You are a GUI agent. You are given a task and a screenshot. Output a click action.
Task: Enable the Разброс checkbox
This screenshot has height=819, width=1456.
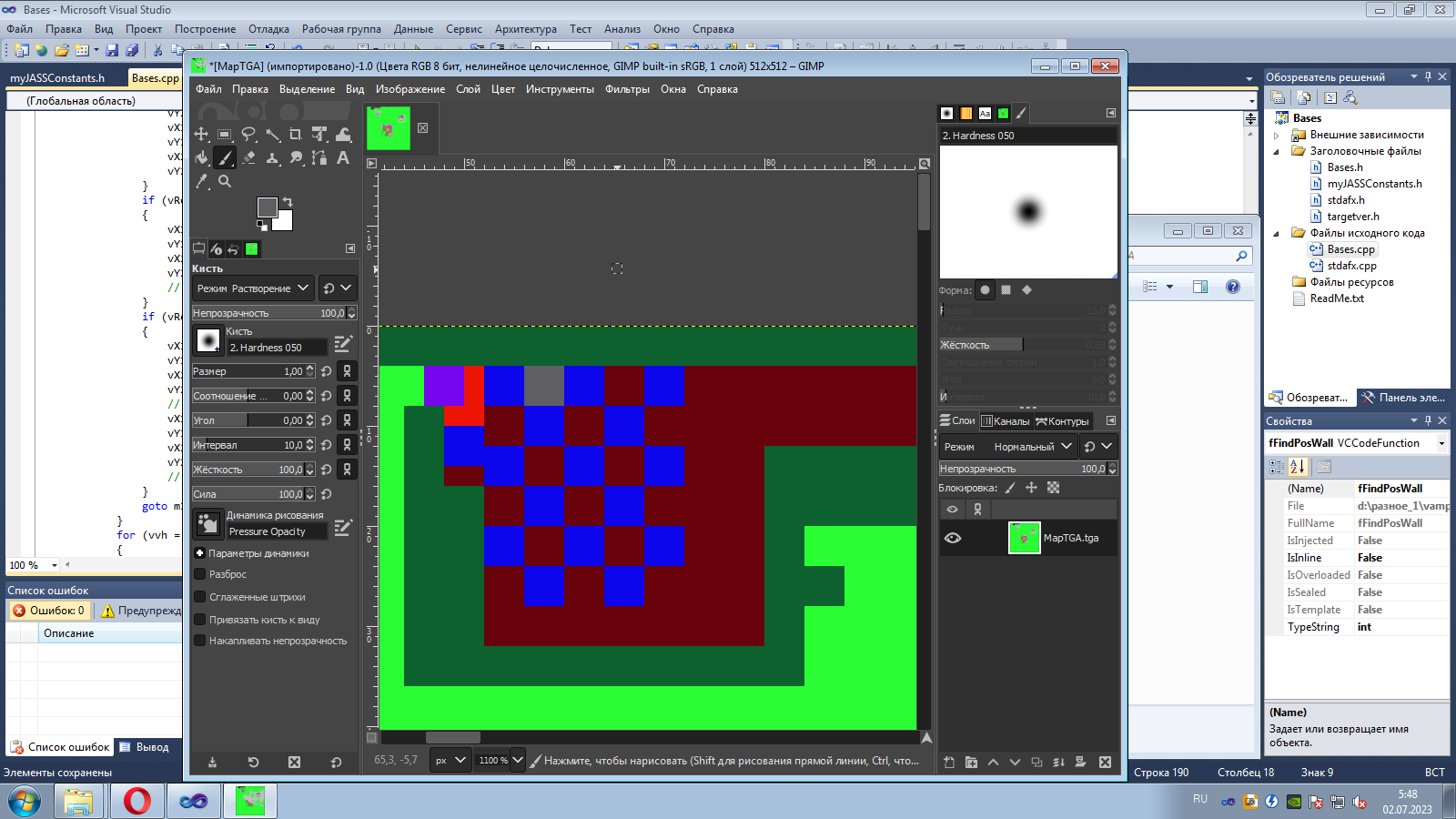coord(200,574)
